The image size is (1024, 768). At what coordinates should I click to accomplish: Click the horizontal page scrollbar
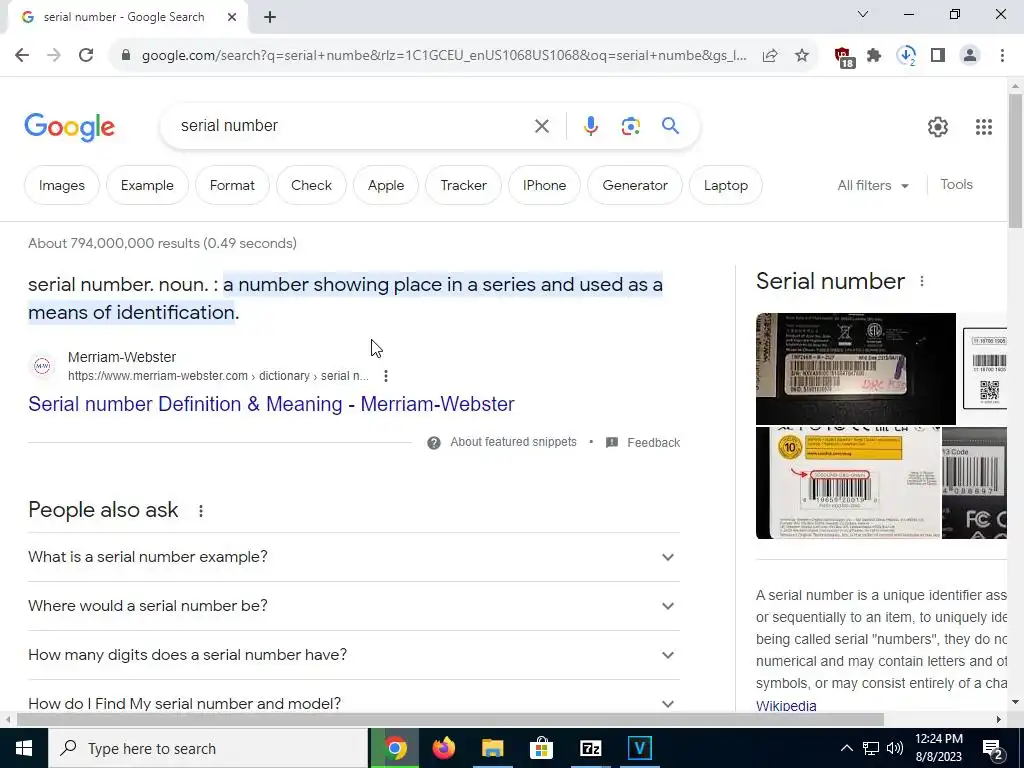pos(449,719)
